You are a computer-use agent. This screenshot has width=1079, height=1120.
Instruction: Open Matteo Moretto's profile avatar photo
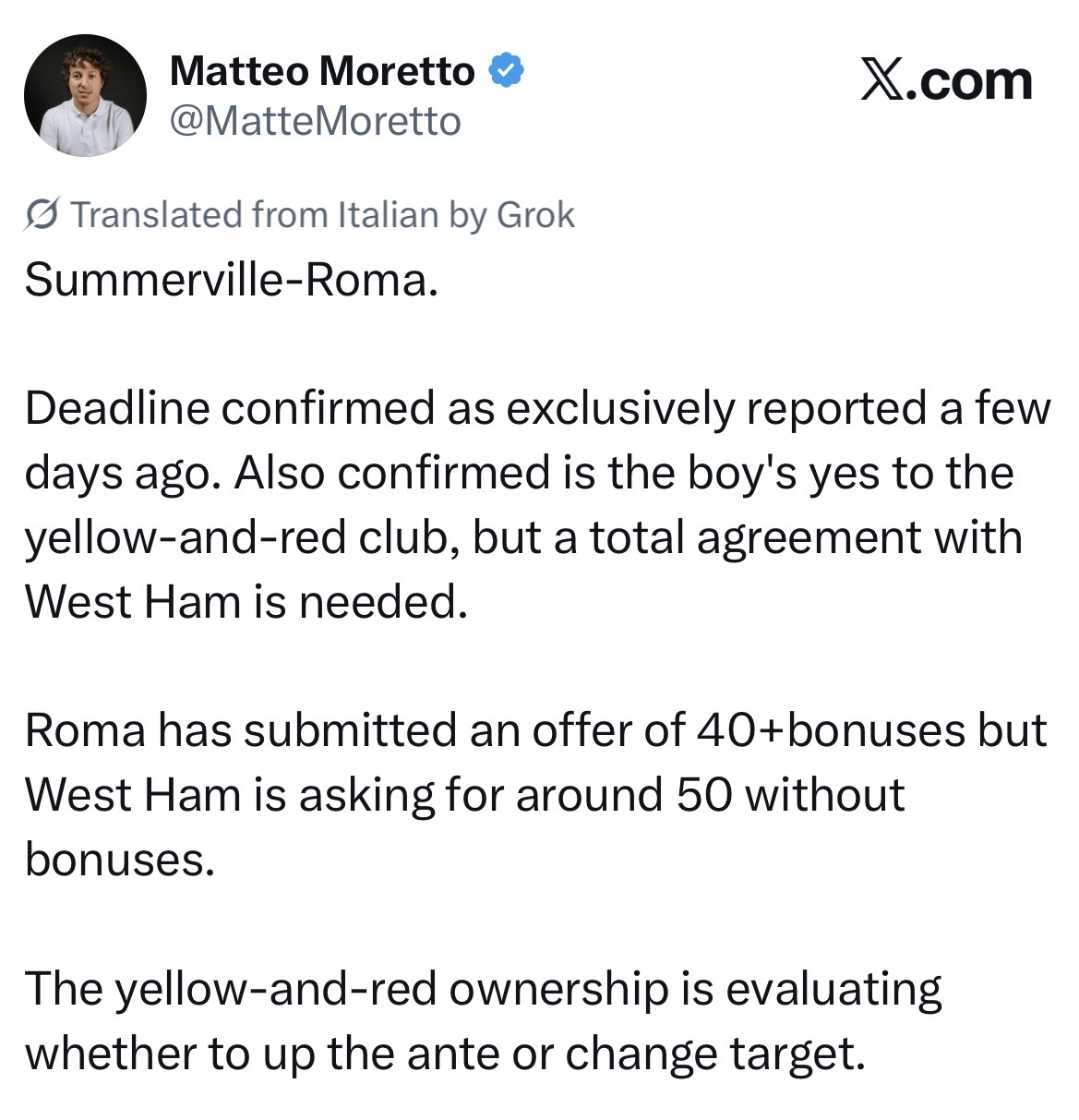pos(85,96)
